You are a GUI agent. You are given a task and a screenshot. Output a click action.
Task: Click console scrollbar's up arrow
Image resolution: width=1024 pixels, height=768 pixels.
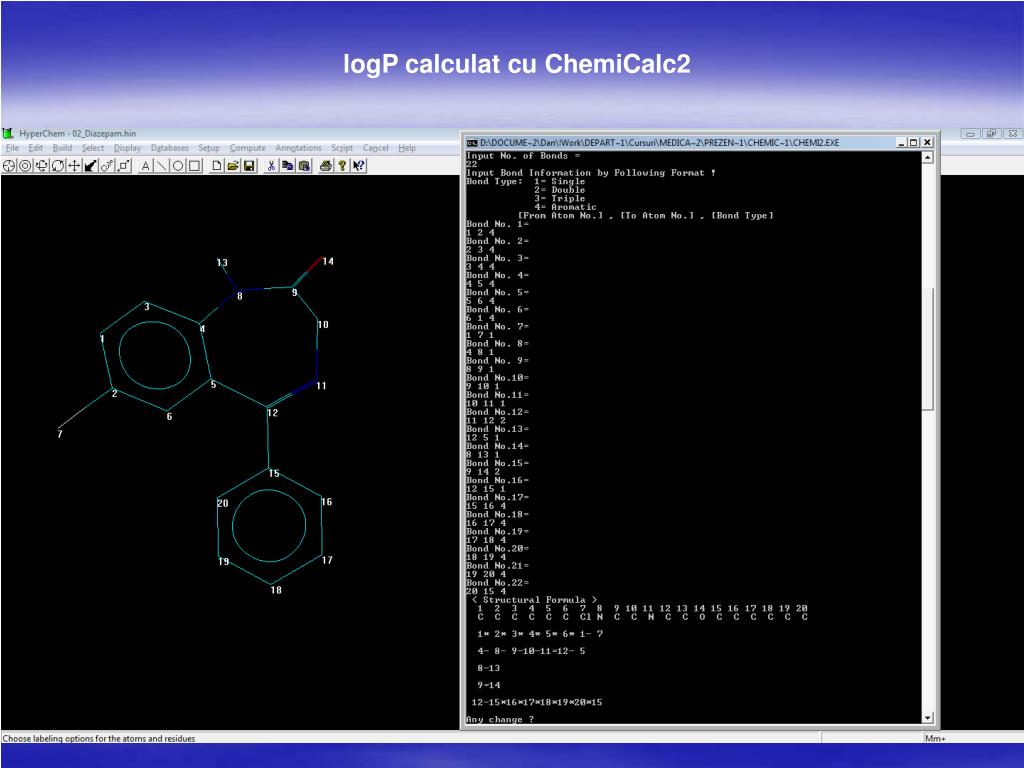point(927,157)
